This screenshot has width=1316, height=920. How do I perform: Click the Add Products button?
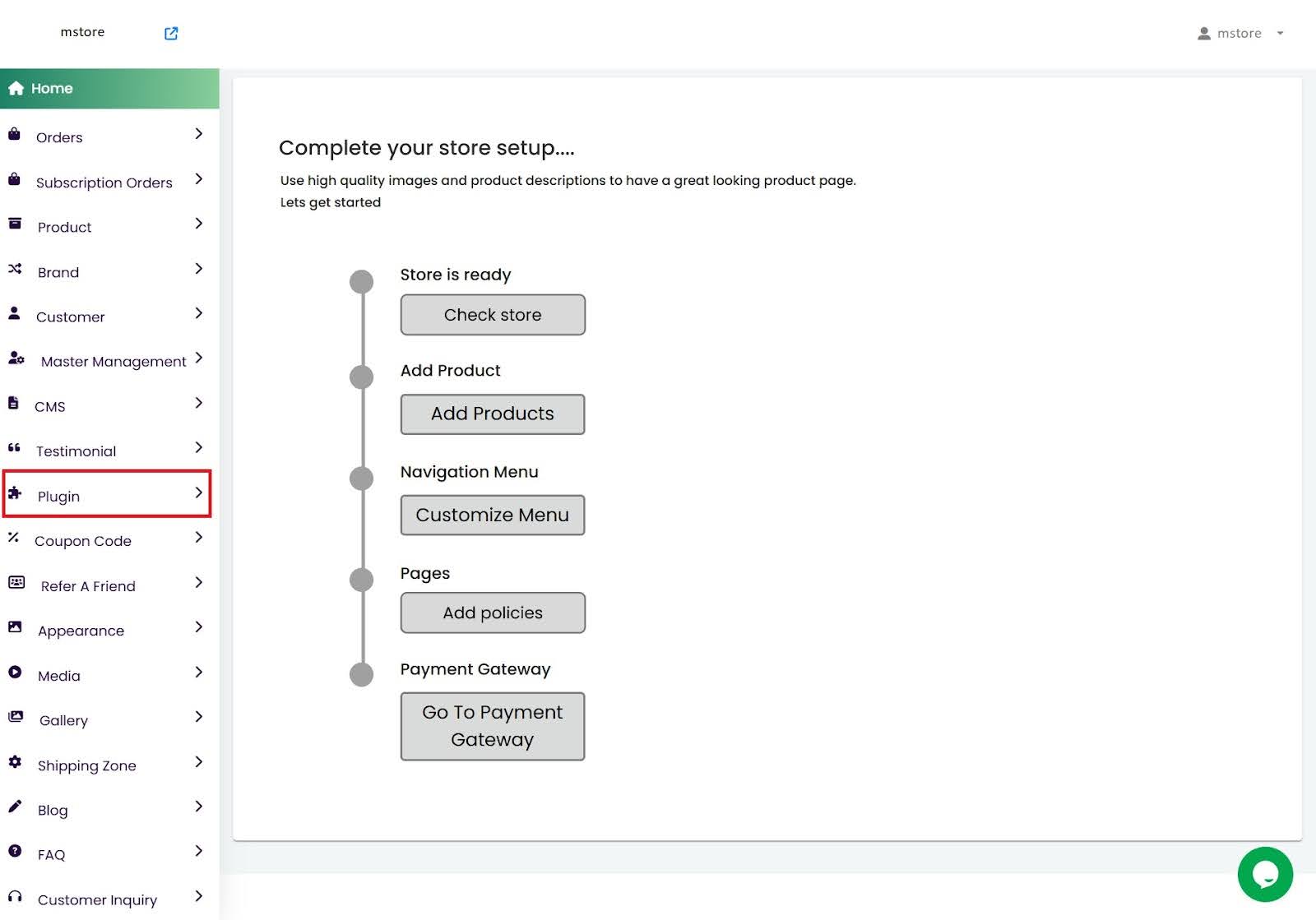[492, 414]
